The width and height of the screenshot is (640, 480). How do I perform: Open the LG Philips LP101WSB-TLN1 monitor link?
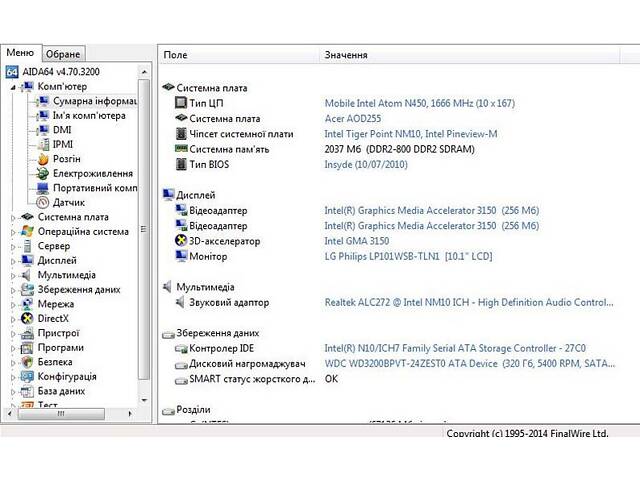click(408, 256)
